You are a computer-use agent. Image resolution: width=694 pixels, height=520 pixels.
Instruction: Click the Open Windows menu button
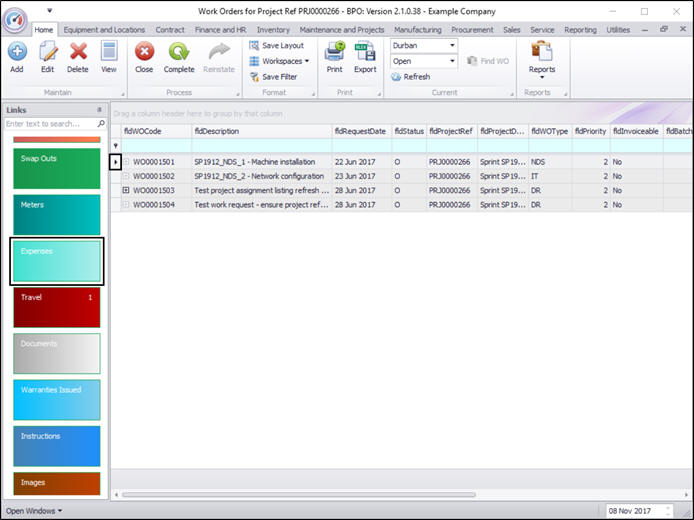[x=34, y=511]
